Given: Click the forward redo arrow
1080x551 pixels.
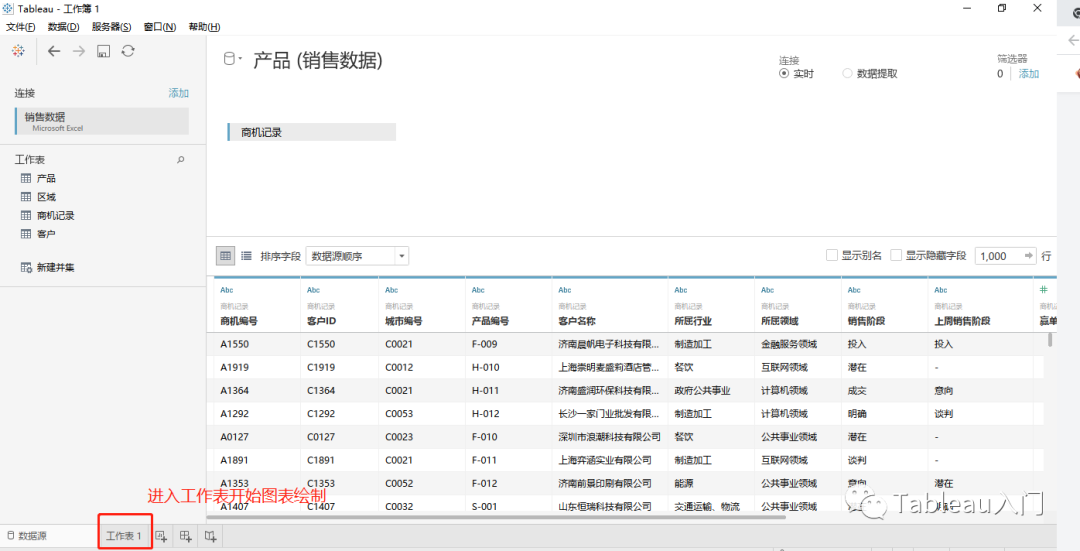Looking at the screenshot, I should 79,51.
